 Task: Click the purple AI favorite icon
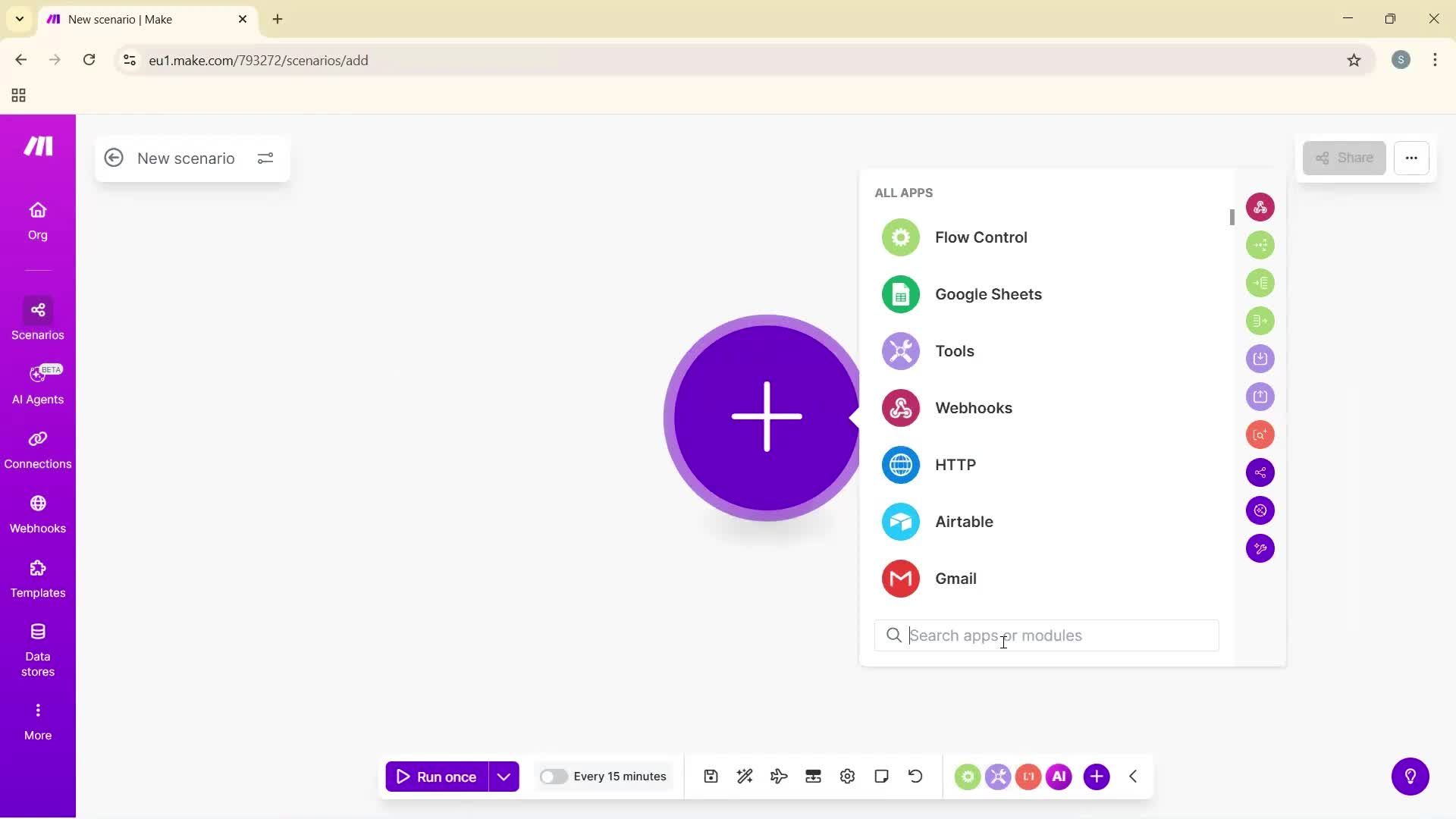1059,776
